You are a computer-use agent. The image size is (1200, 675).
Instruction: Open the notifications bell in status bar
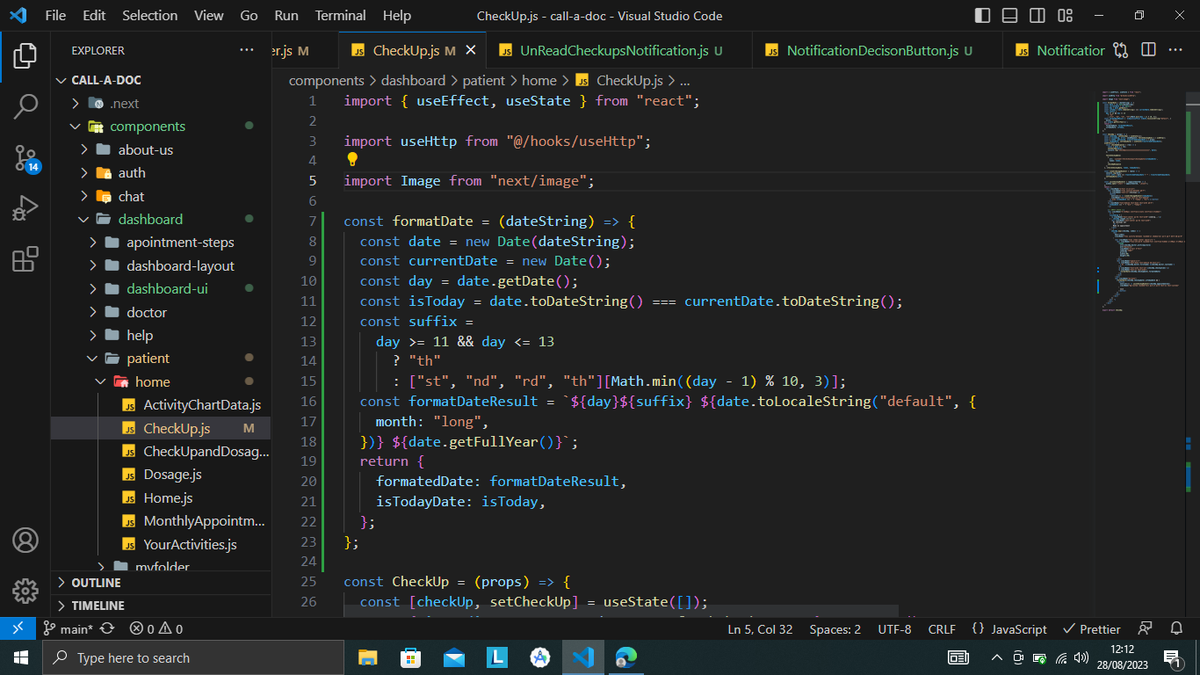click(x=1177, y=629)
